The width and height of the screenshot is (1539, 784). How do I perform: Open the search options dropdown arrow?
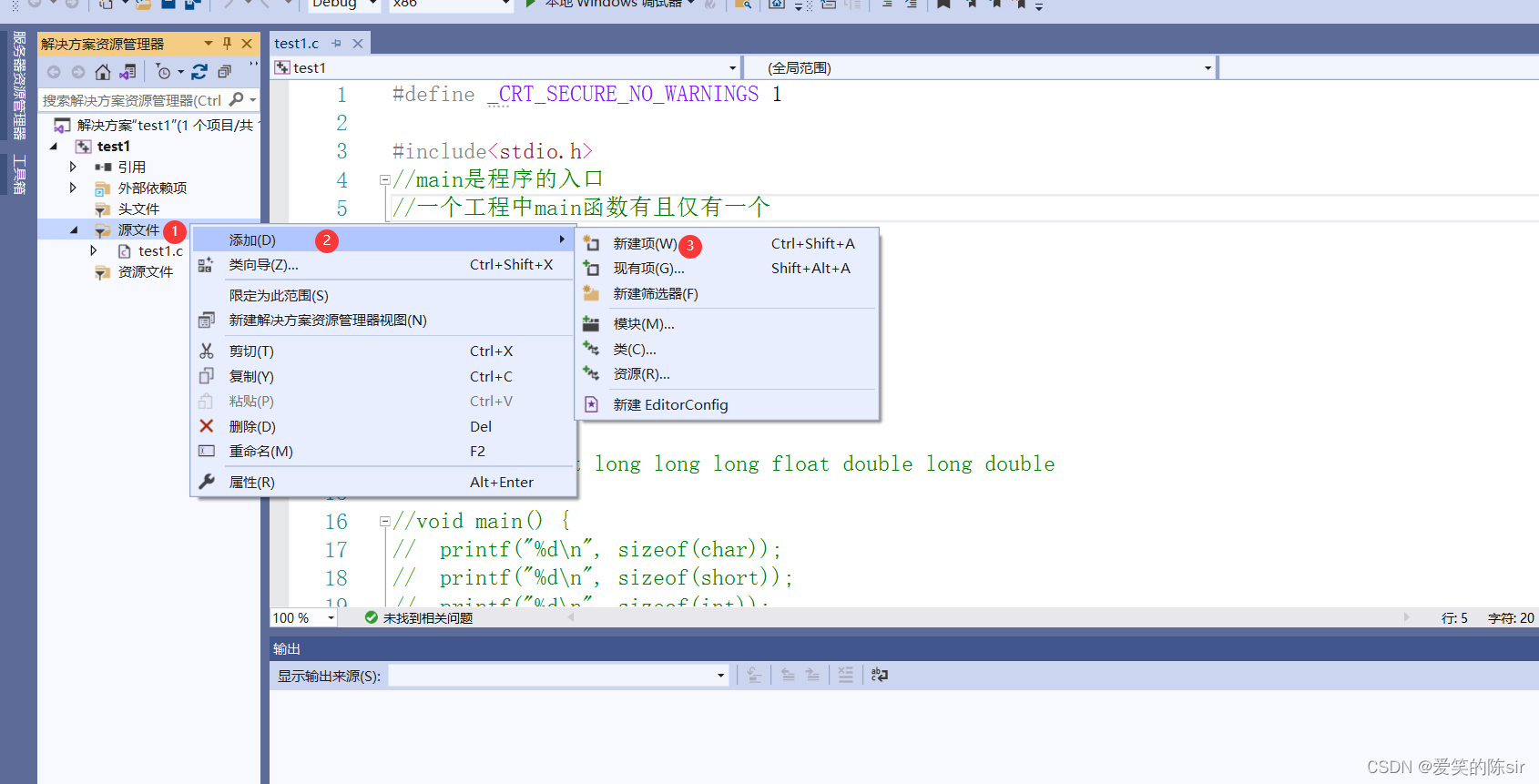[x=253, y=99]
